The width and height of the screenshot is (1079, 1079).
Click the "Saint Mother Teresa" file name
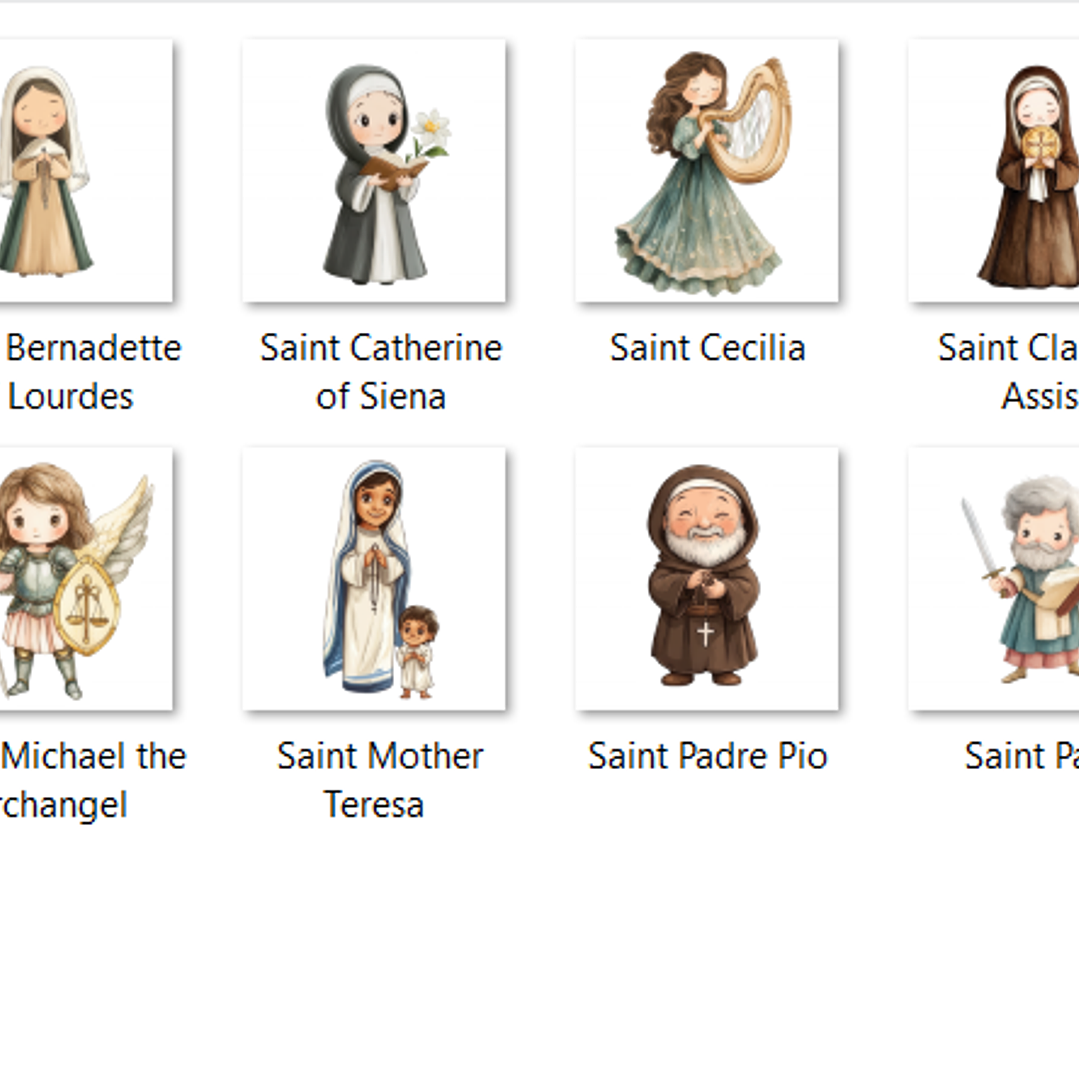click(378, 780)
